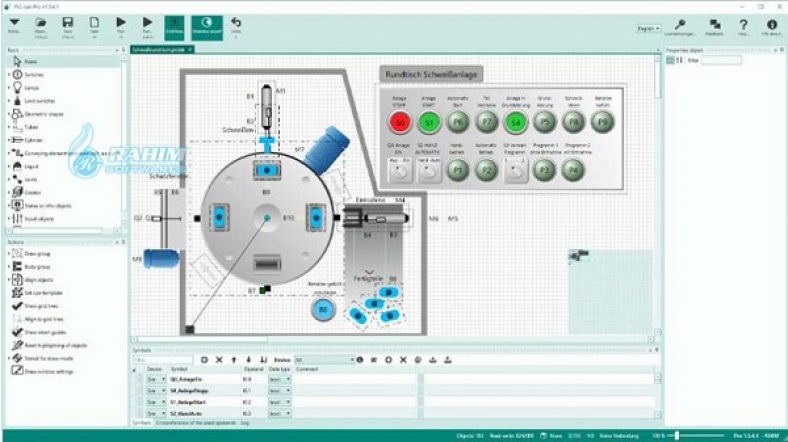788x442 pixels.
Task: Click the Undo arrow in the toolbar
Action: point(236,23)
